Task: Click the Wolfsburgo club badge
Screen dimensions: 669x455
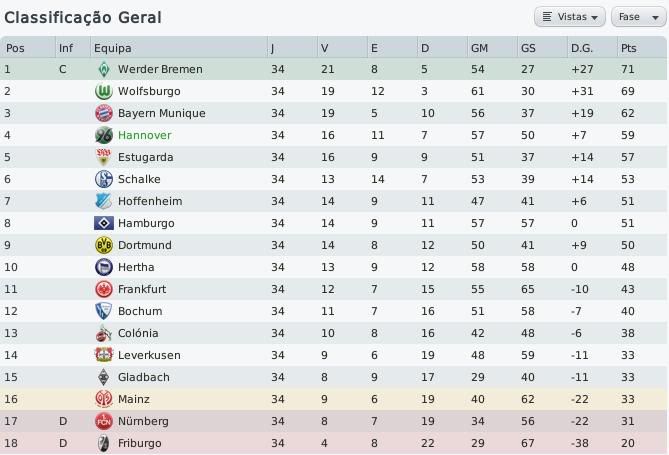Action: pyautogui.click(x=103, y=92)
